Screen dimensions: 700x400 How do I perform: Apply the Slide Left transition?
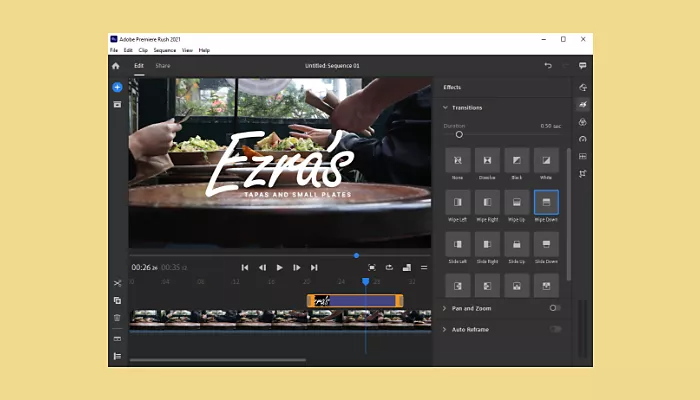coord(458,244)
